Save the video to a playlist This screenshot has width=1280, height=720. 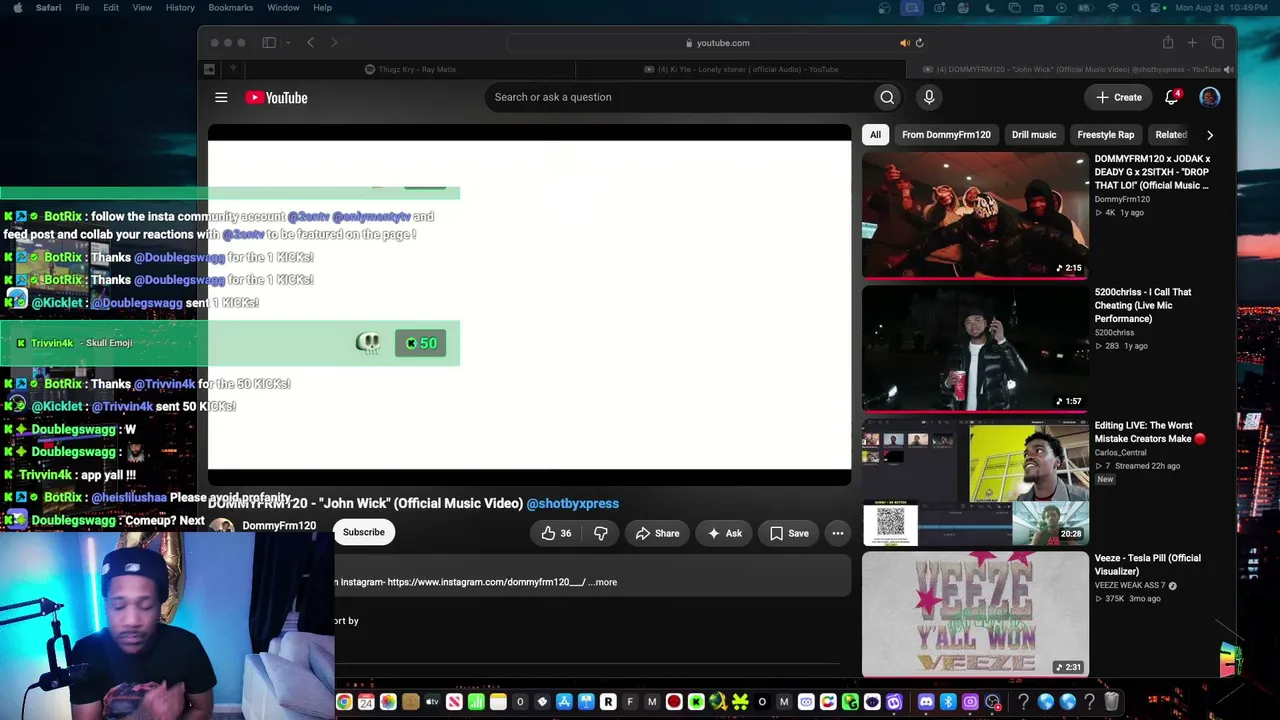[788, 533]
